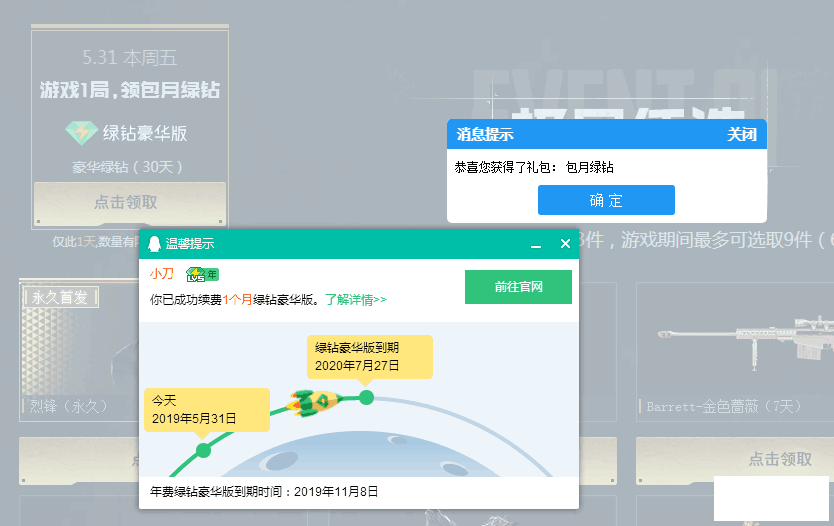
Task: Click 点击领取 under 豪华绿钻（30天）
Action: click(x=130, y=202)
